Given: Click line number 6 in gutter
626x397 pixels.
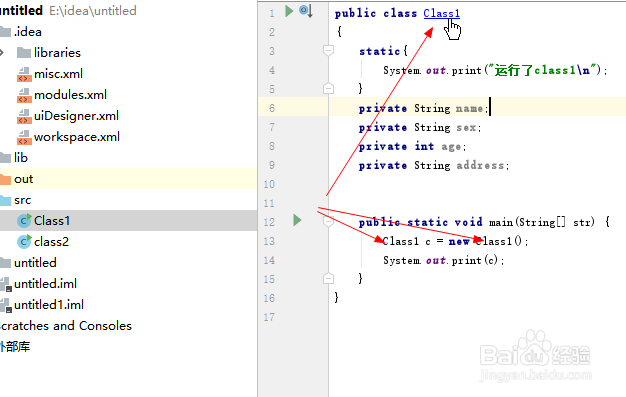Looking at the screenshot, I should point(271,108).
